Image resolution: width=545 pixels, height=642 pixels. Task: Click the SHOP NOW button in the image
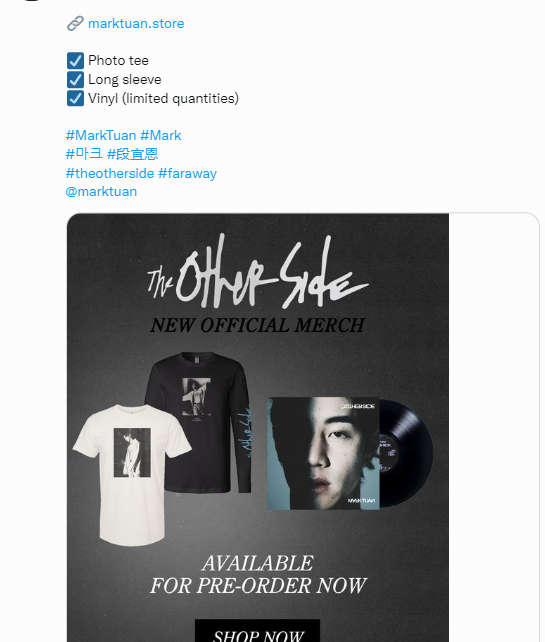pyautogui.click(x=257, y=631)
